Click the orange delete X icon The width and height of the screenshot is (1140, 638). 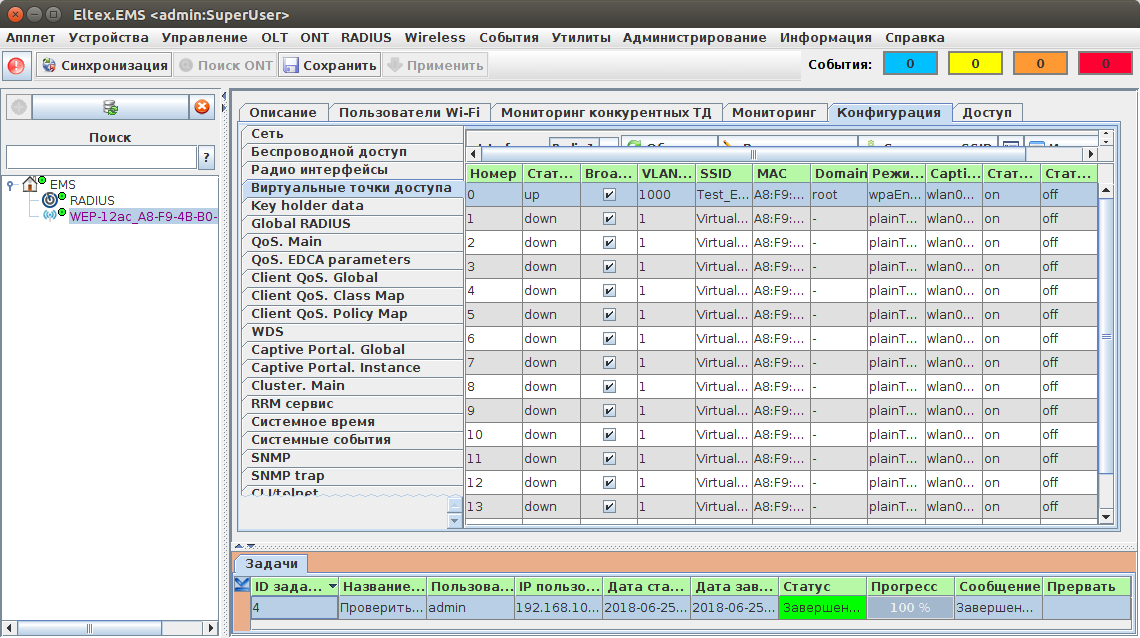tap(202, 107)
